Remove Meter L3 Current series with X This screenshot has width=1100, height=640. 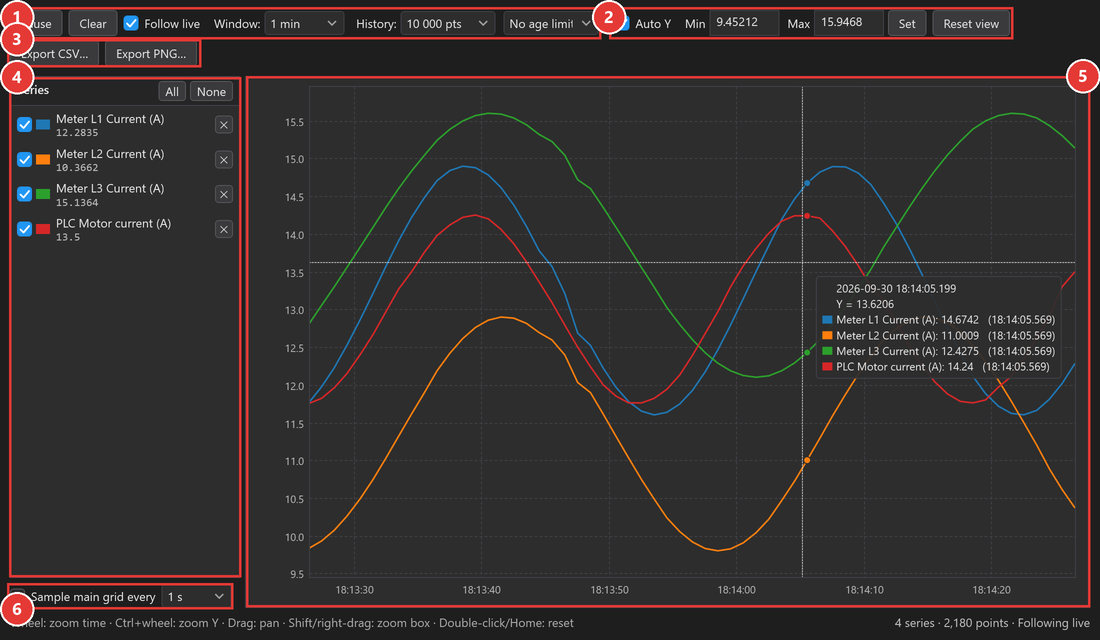(224, 194)
